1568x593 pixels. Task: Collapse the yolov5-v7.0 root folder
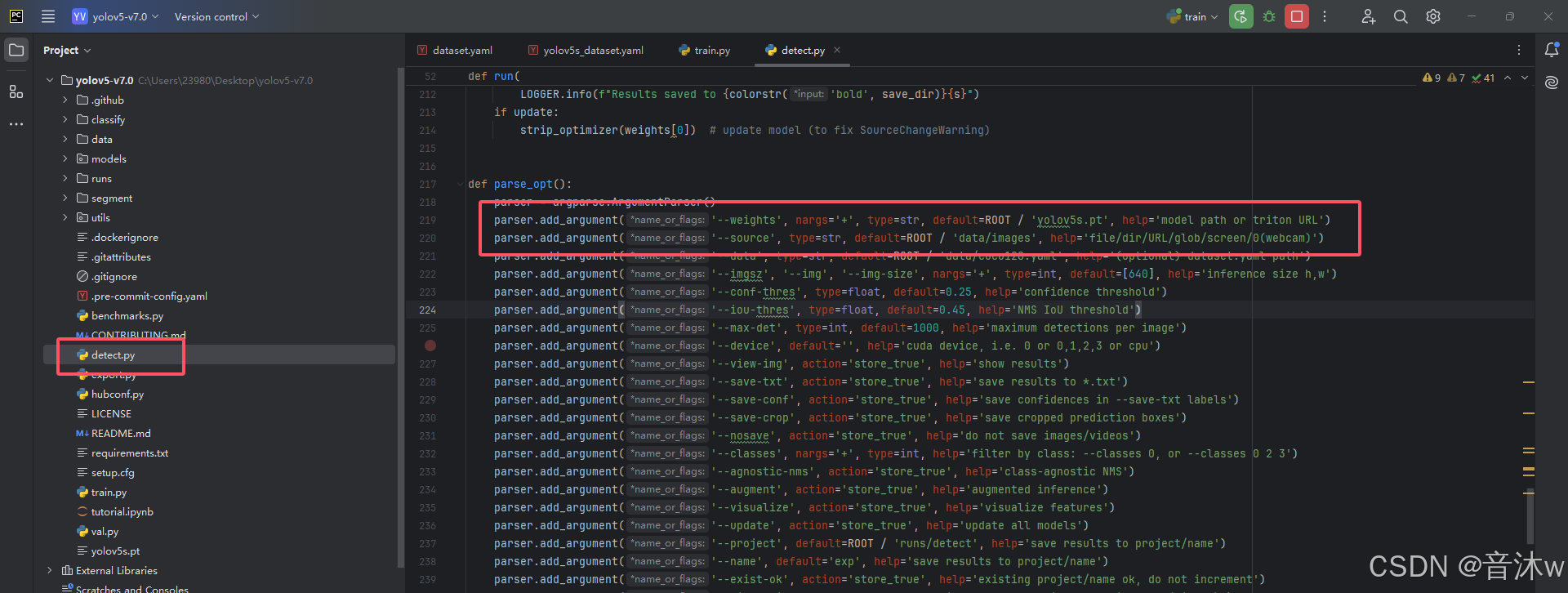[x=50, y=80]
